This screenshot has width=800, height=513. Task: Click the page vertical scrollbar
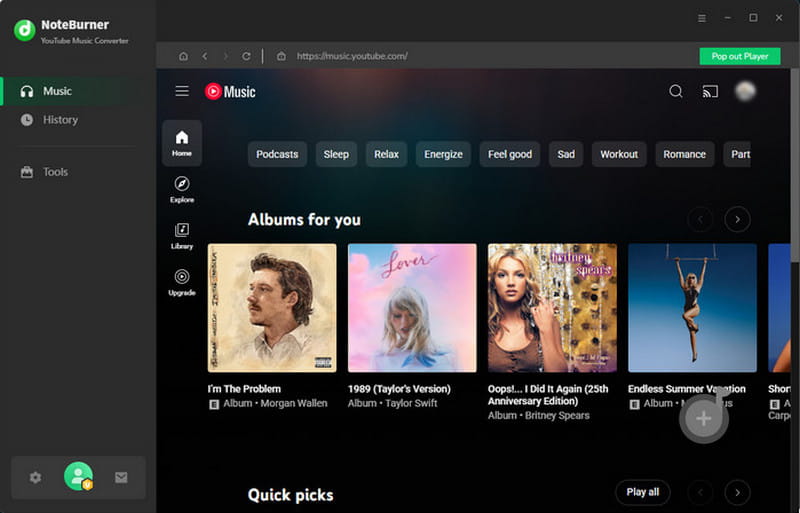pos(795,166)
